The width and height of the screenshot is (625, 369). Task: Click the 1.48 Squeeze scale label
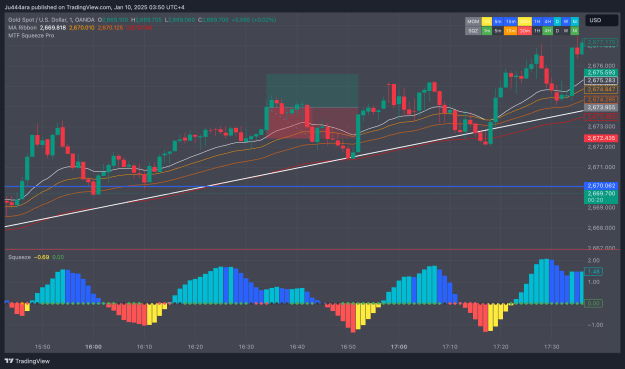tap(594, 271)
